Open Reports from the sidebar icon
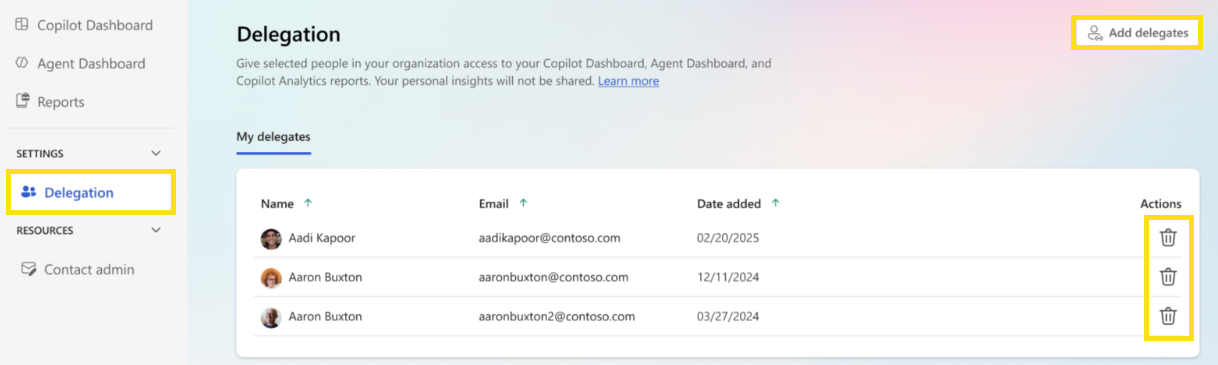The width and height of the screenshot is (1218, 365). [x=22, y=101]
